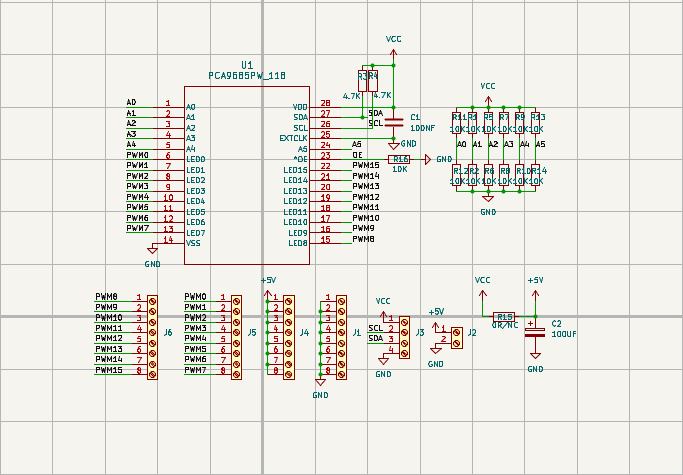Click the VSS pin name on U1

click(x=193, y=243)
